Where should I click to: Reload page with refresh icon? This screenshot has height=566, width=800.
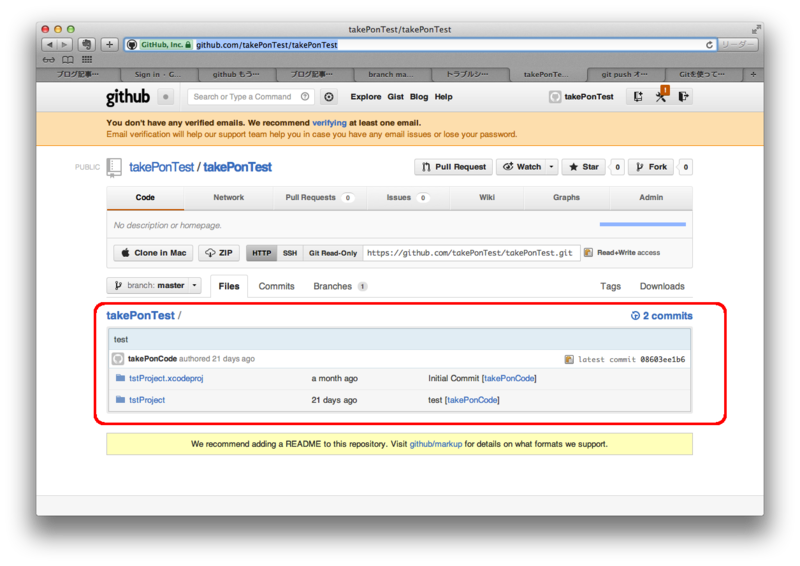pos(709,45)
